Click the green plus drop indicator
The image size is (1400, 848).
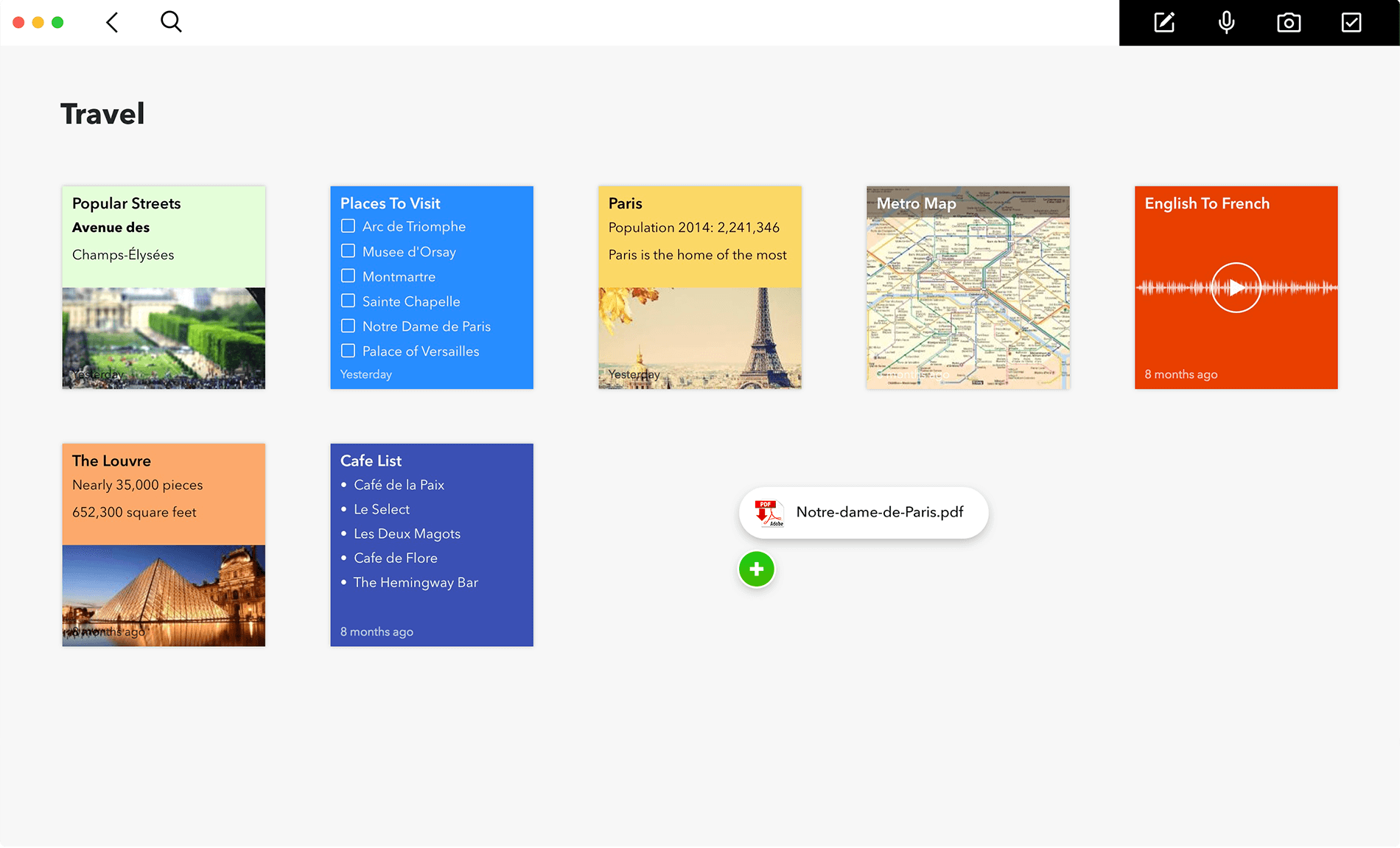coord(756,570)
